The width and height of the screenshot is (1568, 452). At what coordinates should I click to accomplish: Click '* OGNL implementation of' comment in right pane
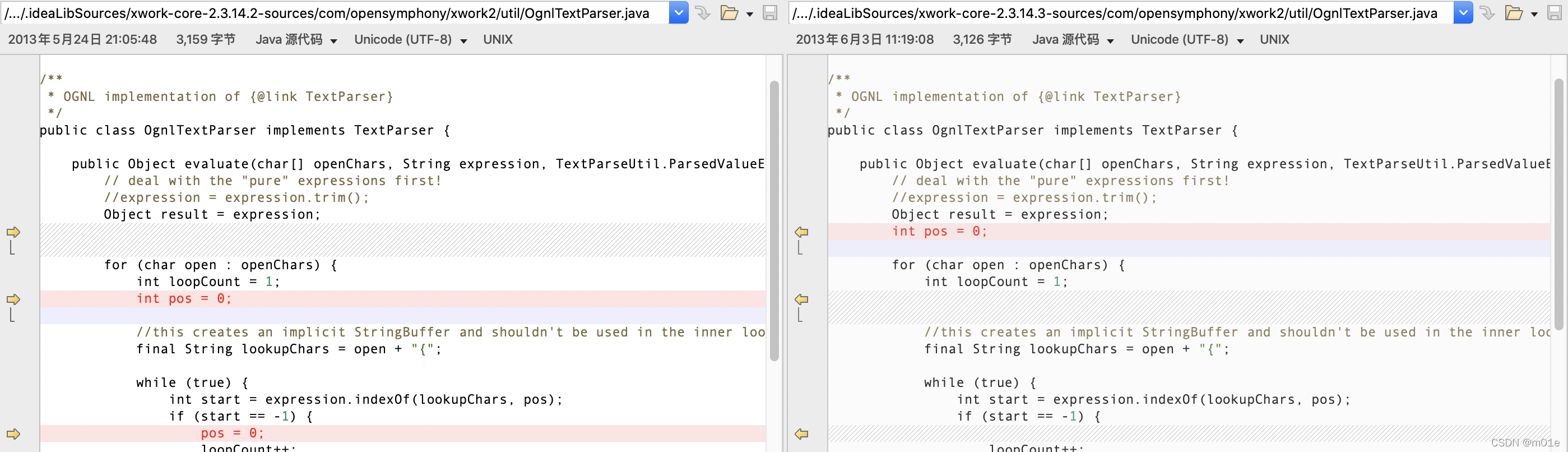1008,97
